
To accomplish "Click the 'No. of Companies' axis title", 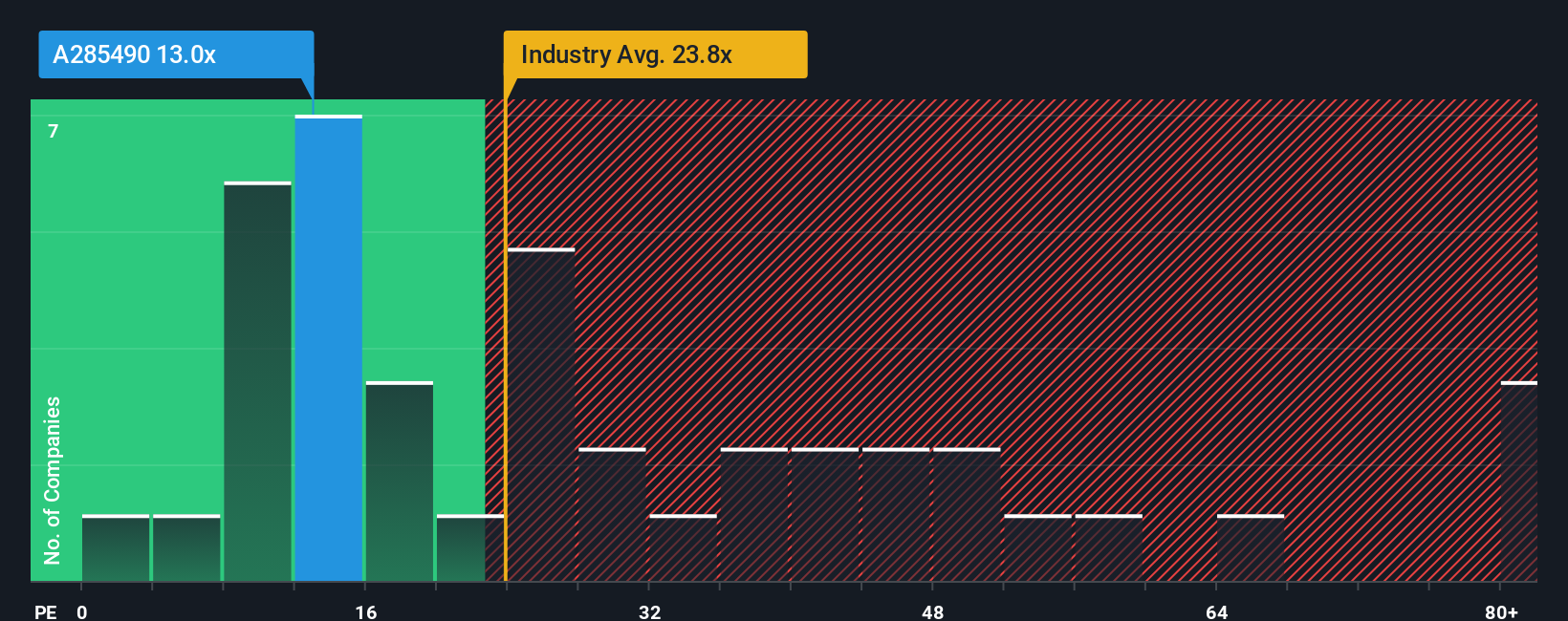I will coord(53,481).
